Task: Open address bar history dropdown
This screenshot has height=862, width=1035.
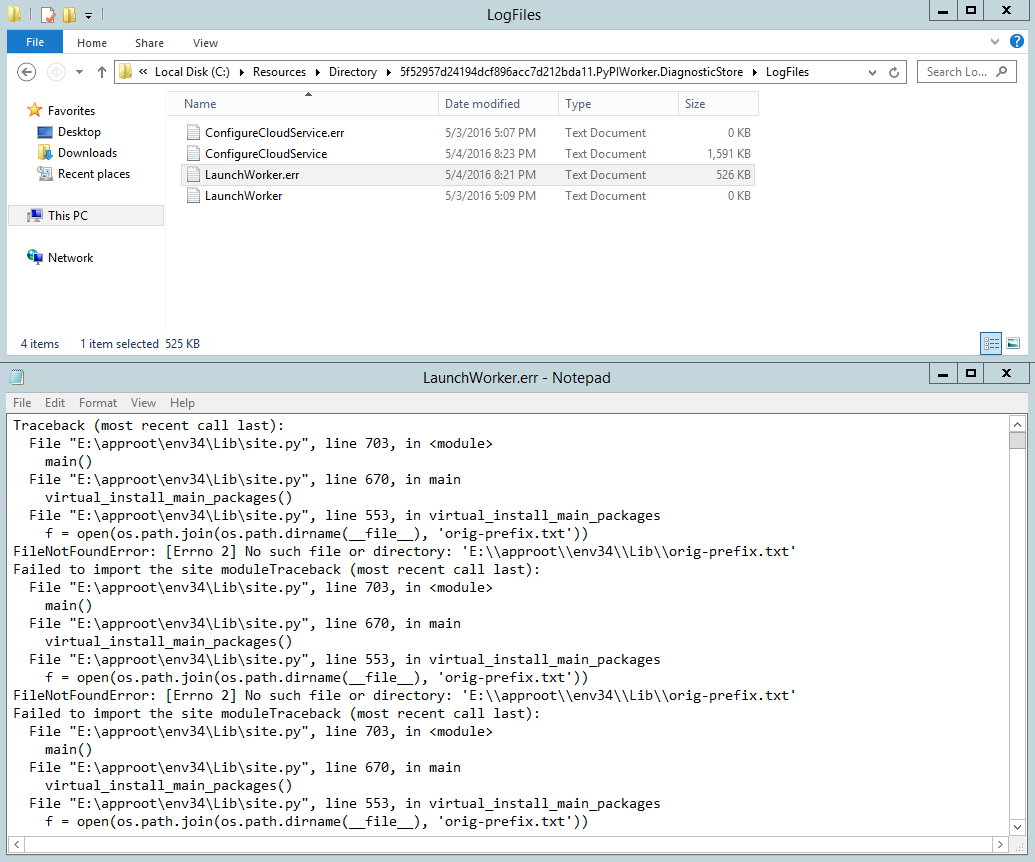Action: (x=873, y=72)
